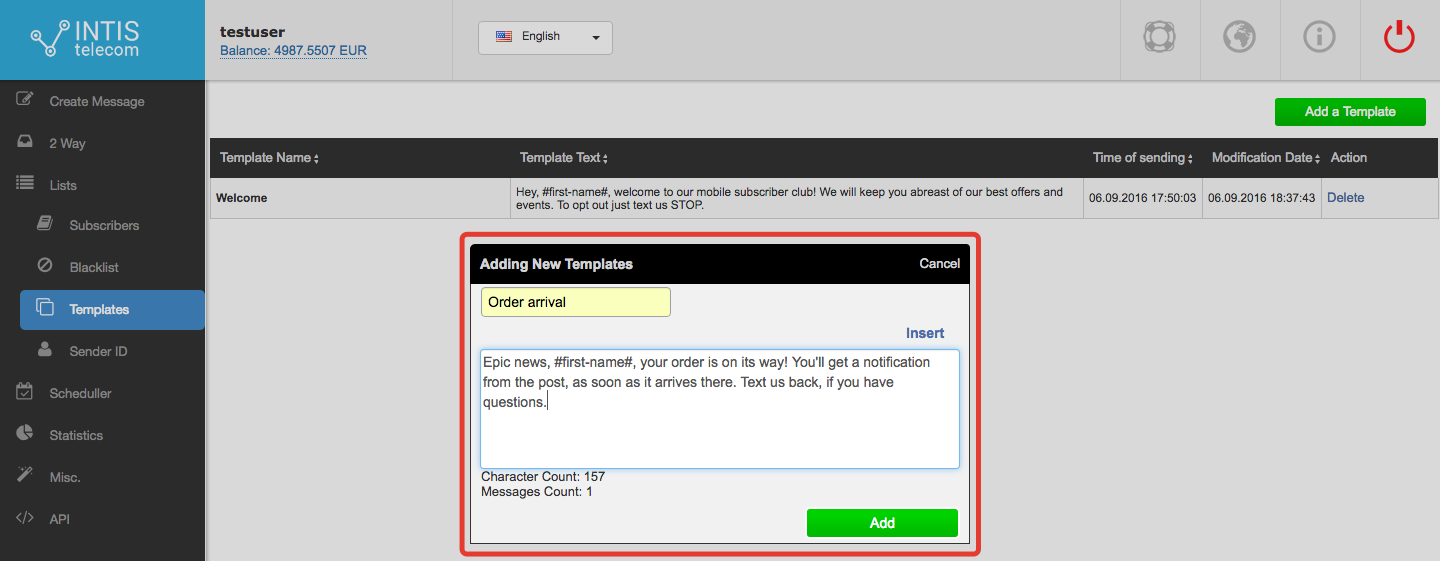Click the testuser username
This screenshot has width=1440, height=561.
(x=252, y=32)
